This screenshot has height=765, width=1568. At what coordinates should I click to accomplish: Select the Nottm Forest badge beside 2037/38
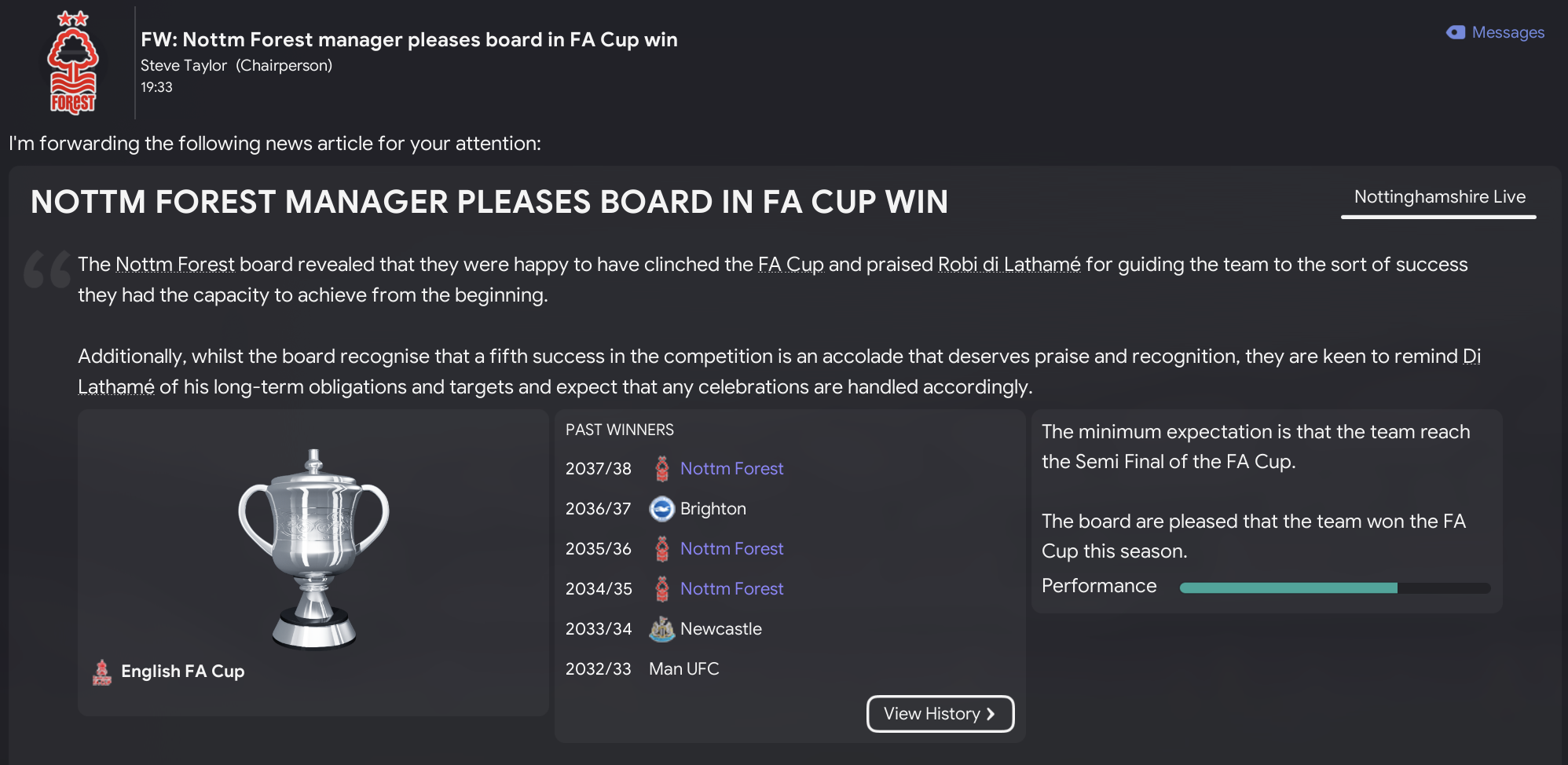click(661, 467)
